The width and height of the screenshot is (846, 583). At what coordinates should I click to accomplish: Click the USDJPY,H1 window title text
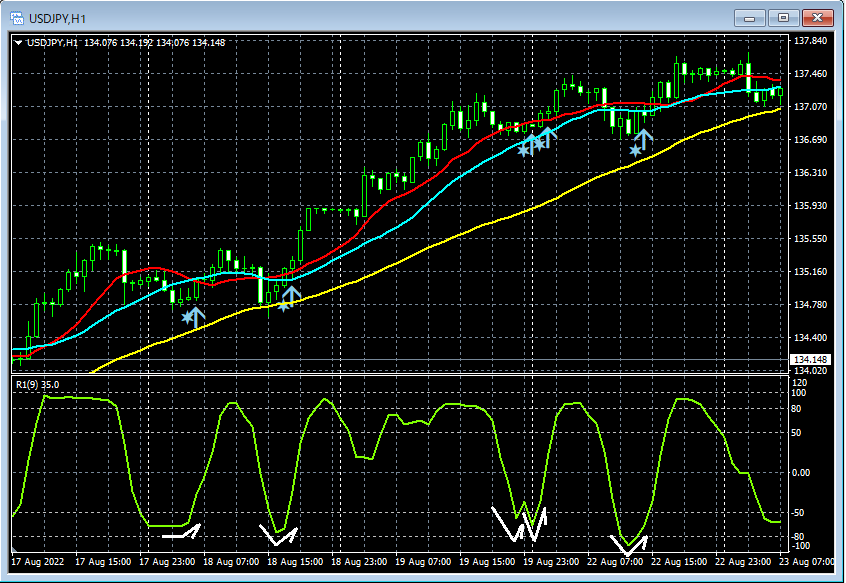tap(57, 19)
